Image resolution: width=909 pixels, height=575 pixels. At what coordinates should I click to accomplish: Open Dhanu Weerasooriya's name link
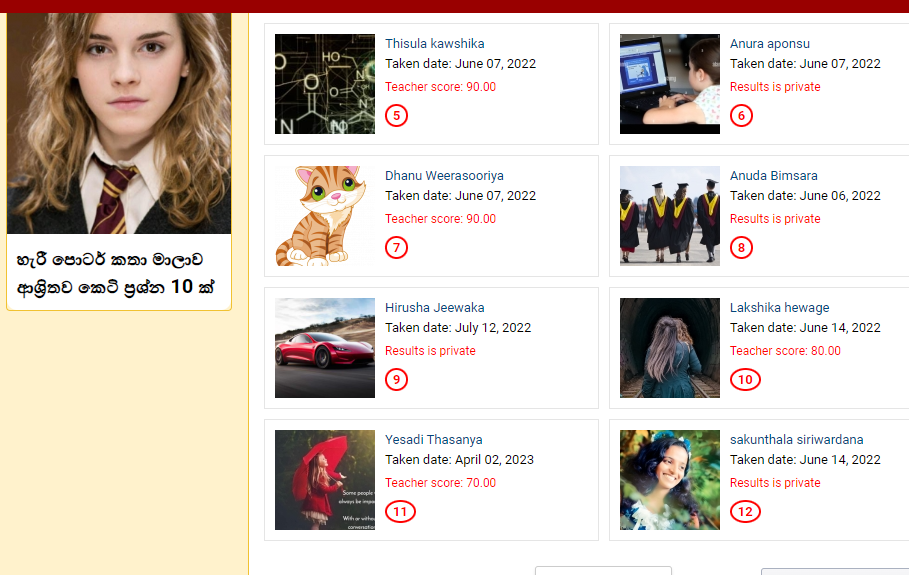[x=445, y=176]
